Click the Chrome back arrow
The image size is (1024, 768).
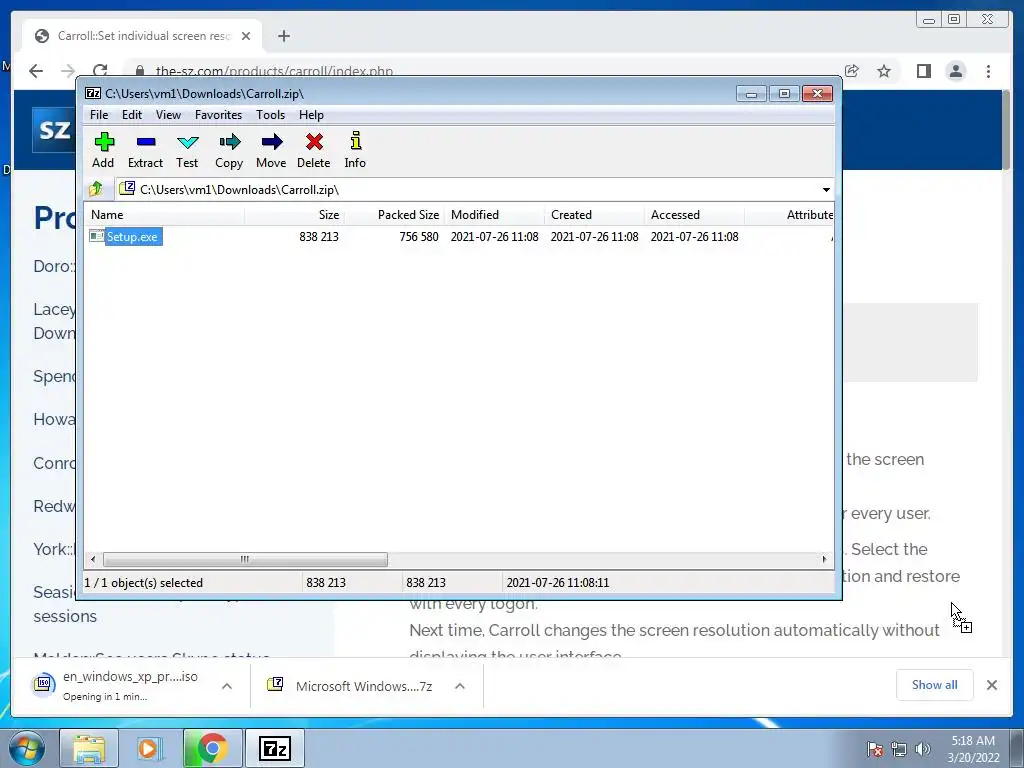tap(36, 71)
